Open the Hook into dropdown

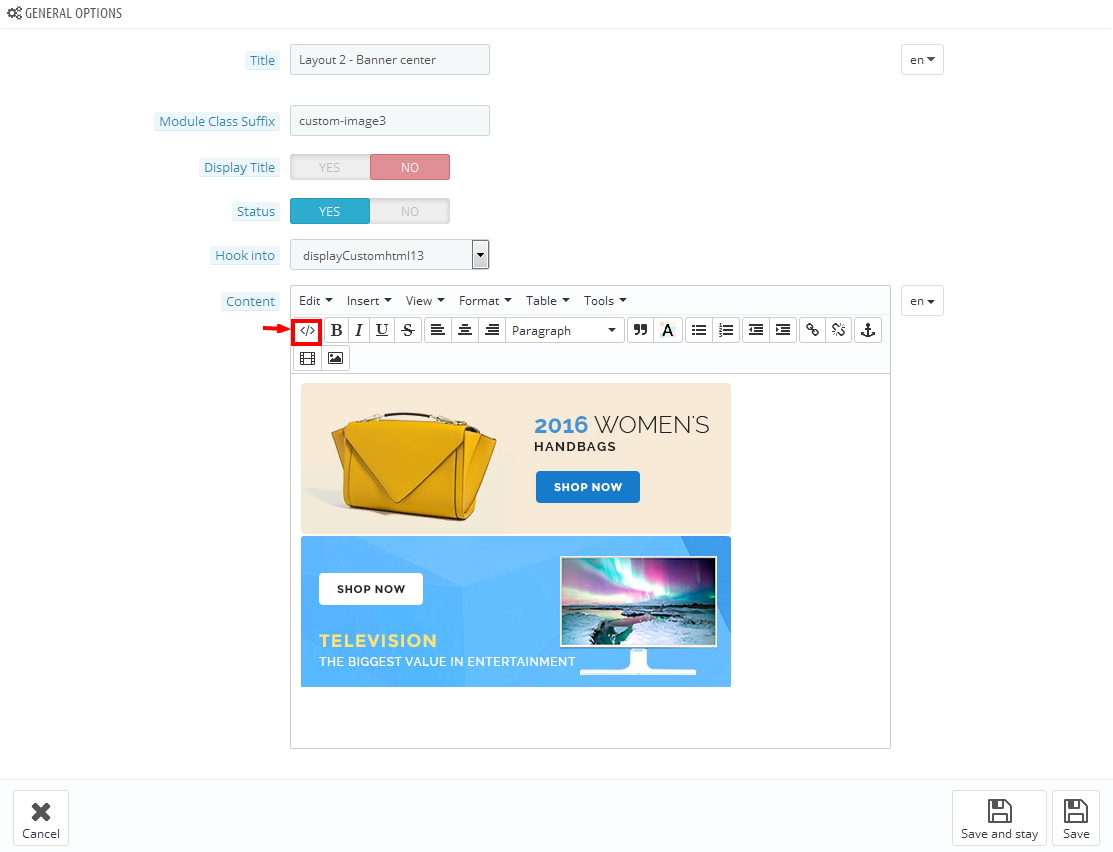[390, 255]
